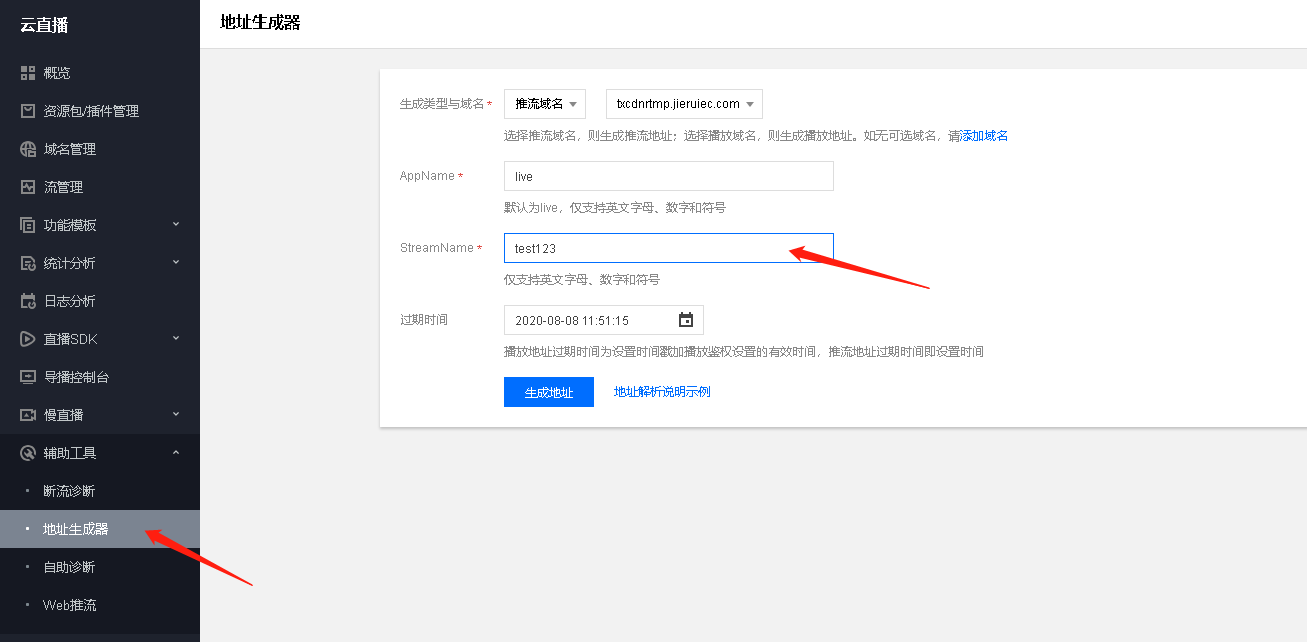This screenshot has width=1307, height=642.
Task: Expand the 直播SDK submenu chevron
Action: (x=176, y=338)
